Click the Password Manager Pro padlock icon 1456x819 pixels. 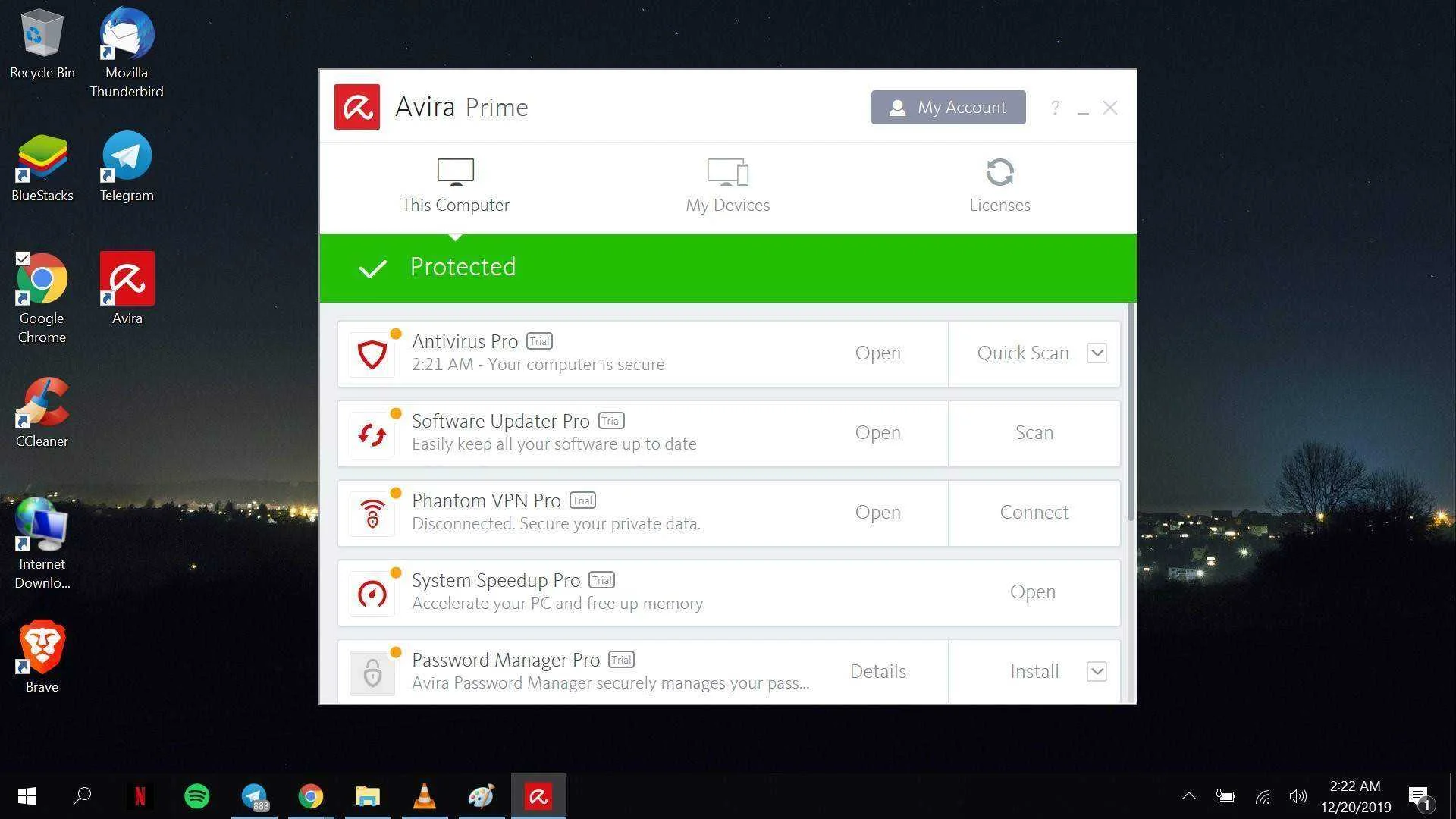click(372, 673)
